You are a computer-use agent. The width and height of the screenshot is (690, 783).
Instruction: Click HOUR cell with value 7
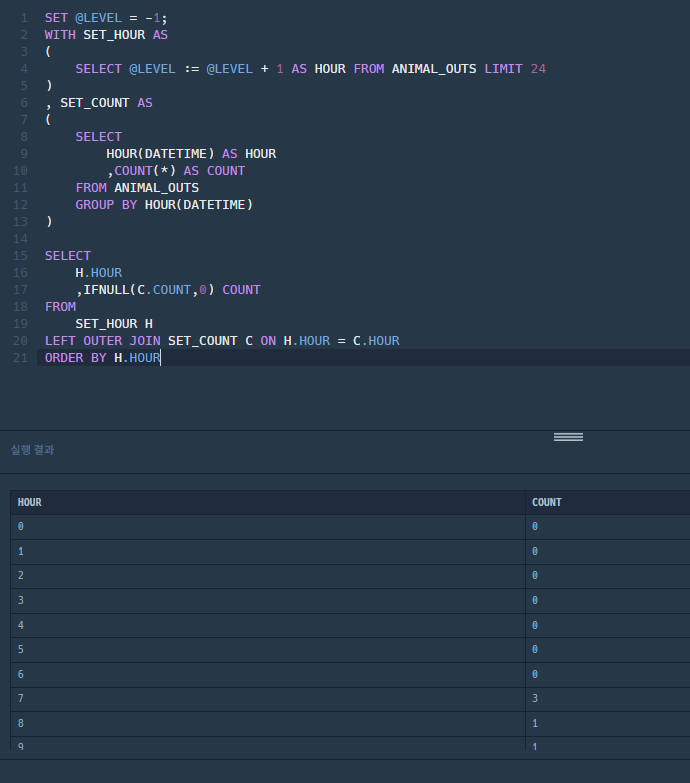[x=268, y=699]
